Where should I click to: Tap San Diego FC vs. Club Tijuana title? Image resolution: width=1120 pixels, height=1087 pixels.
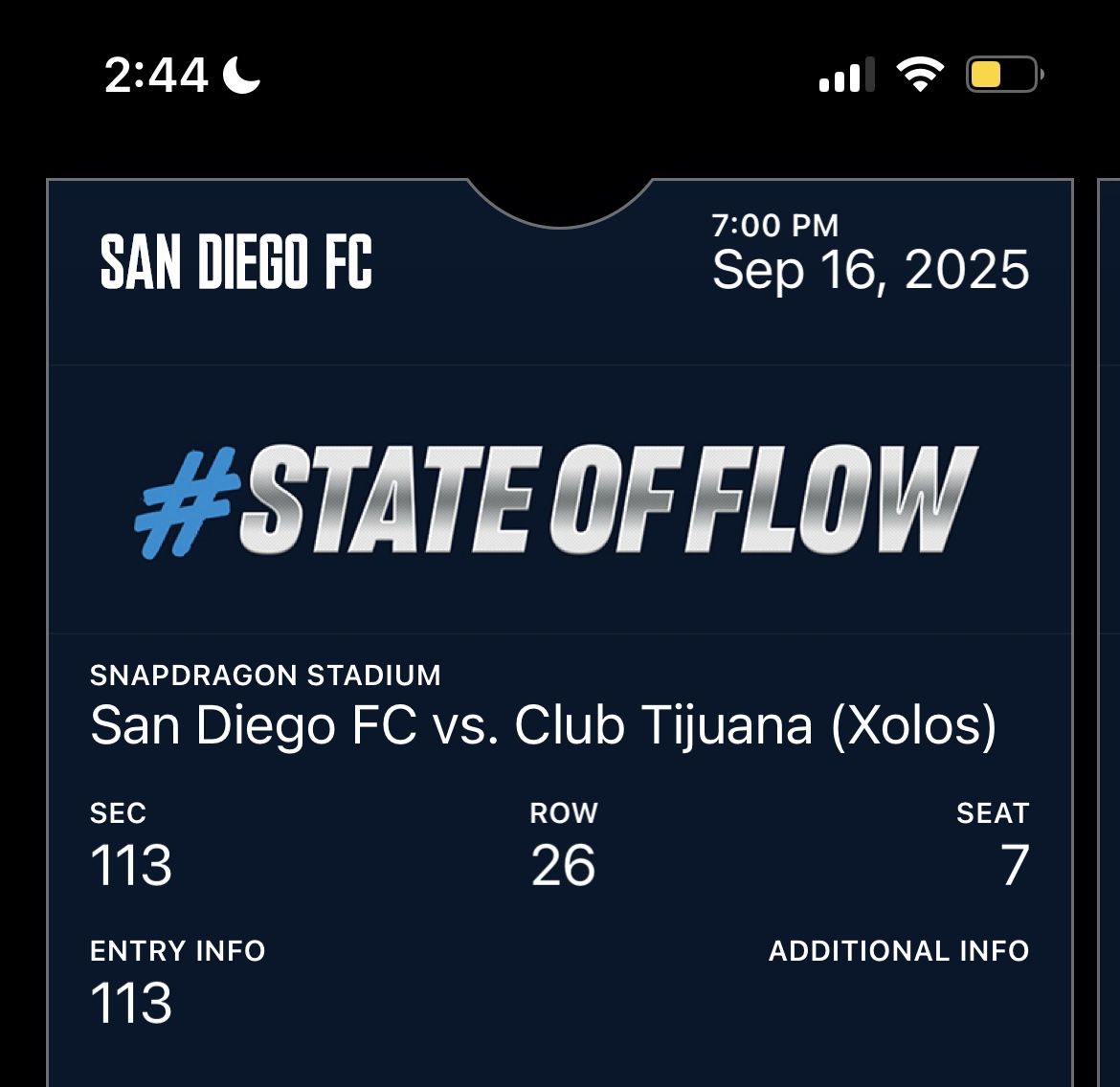tap(543, 725)
